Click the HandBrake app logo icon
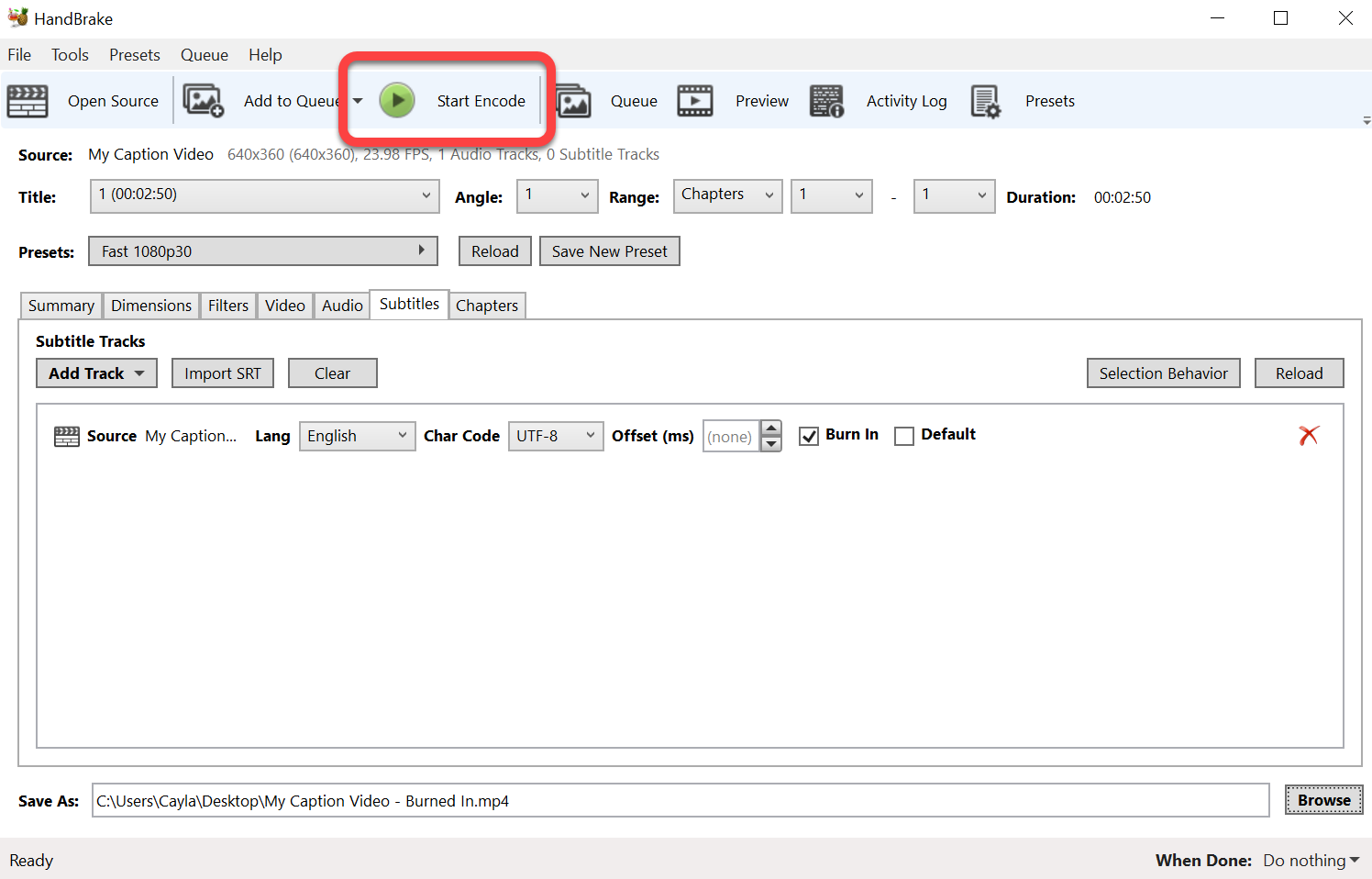Image resolution: width=1372 pixels, height=879 pixels. coord(17,17)
